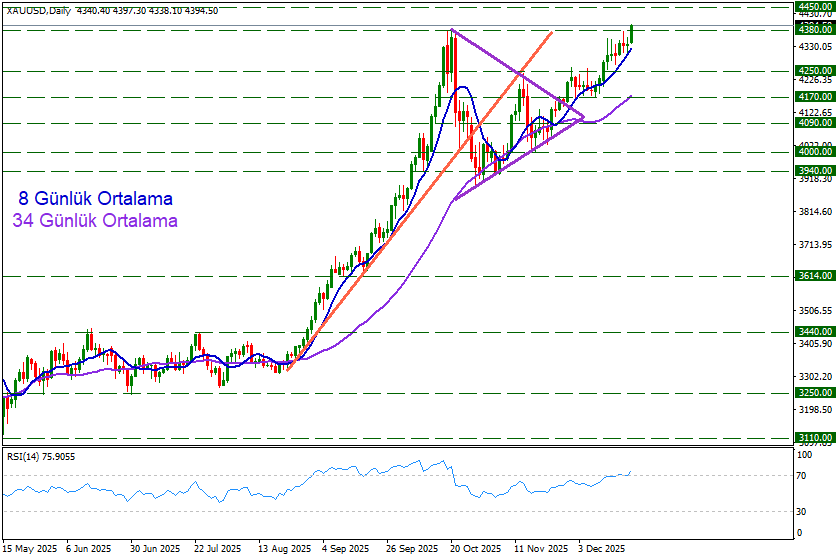Viewport: 839px width, 560px height.
Task: Click the 20 Oct 2025 date marker
Action: 474,549
